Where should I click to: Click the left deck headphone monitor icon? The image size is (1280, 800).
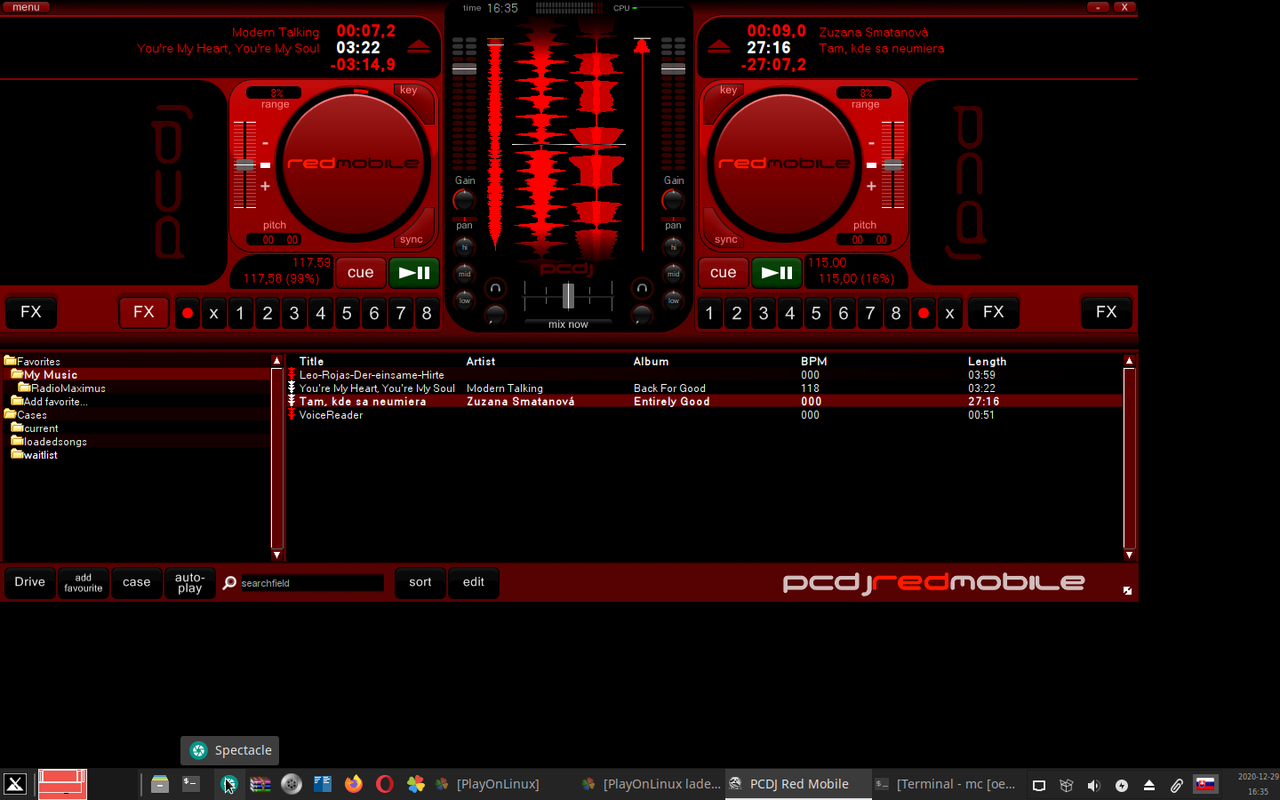pos(495,289)
